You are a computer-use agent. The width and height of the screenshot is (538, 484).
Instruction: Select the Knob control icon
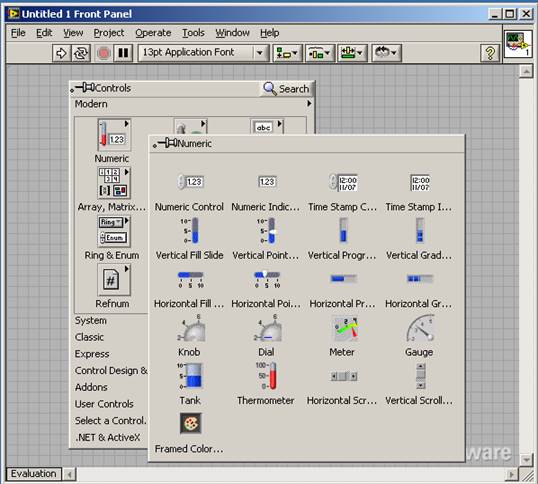(191, 329)
